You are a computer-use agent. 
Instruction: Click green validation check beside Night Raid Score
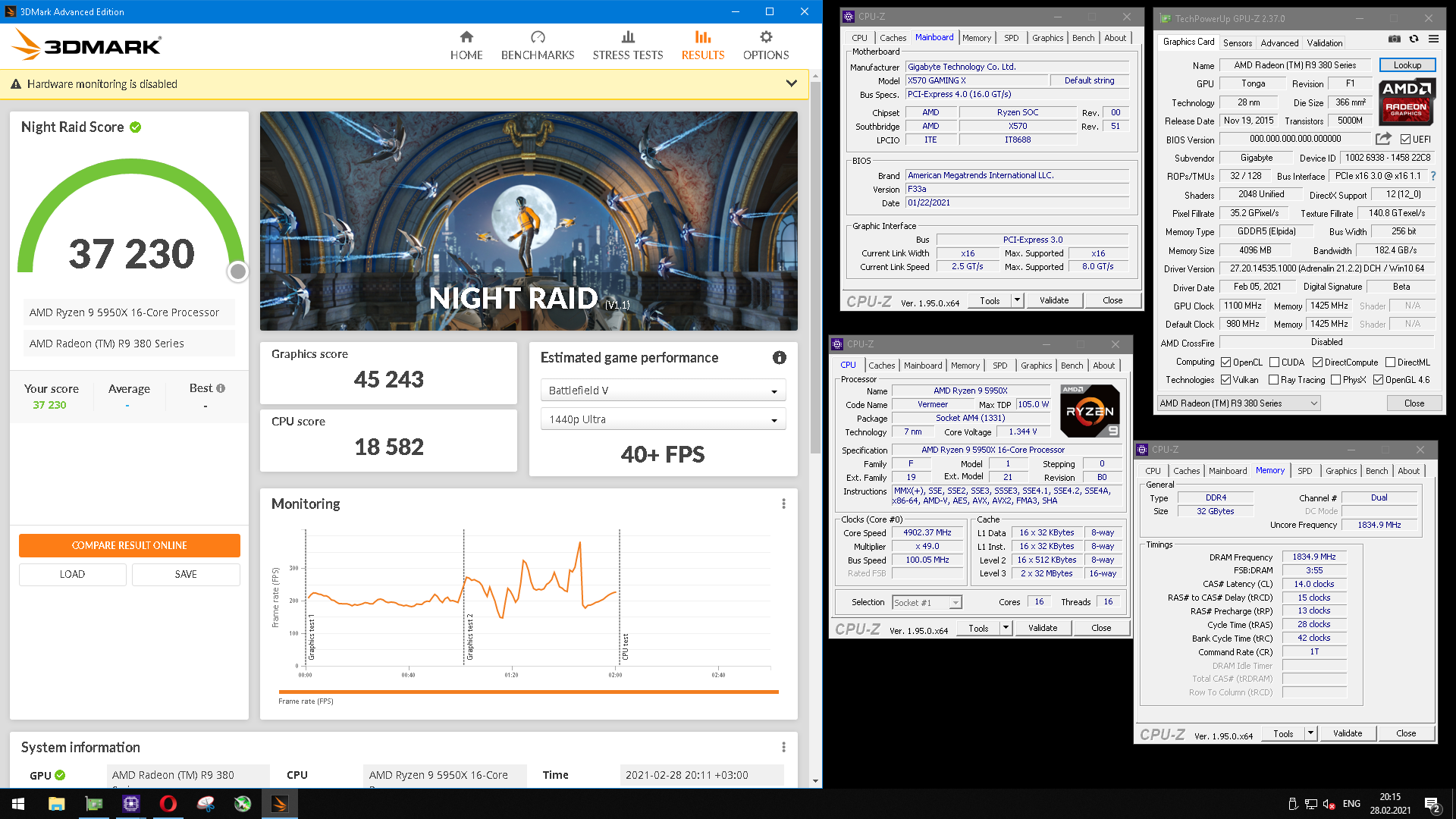[135, 127]
